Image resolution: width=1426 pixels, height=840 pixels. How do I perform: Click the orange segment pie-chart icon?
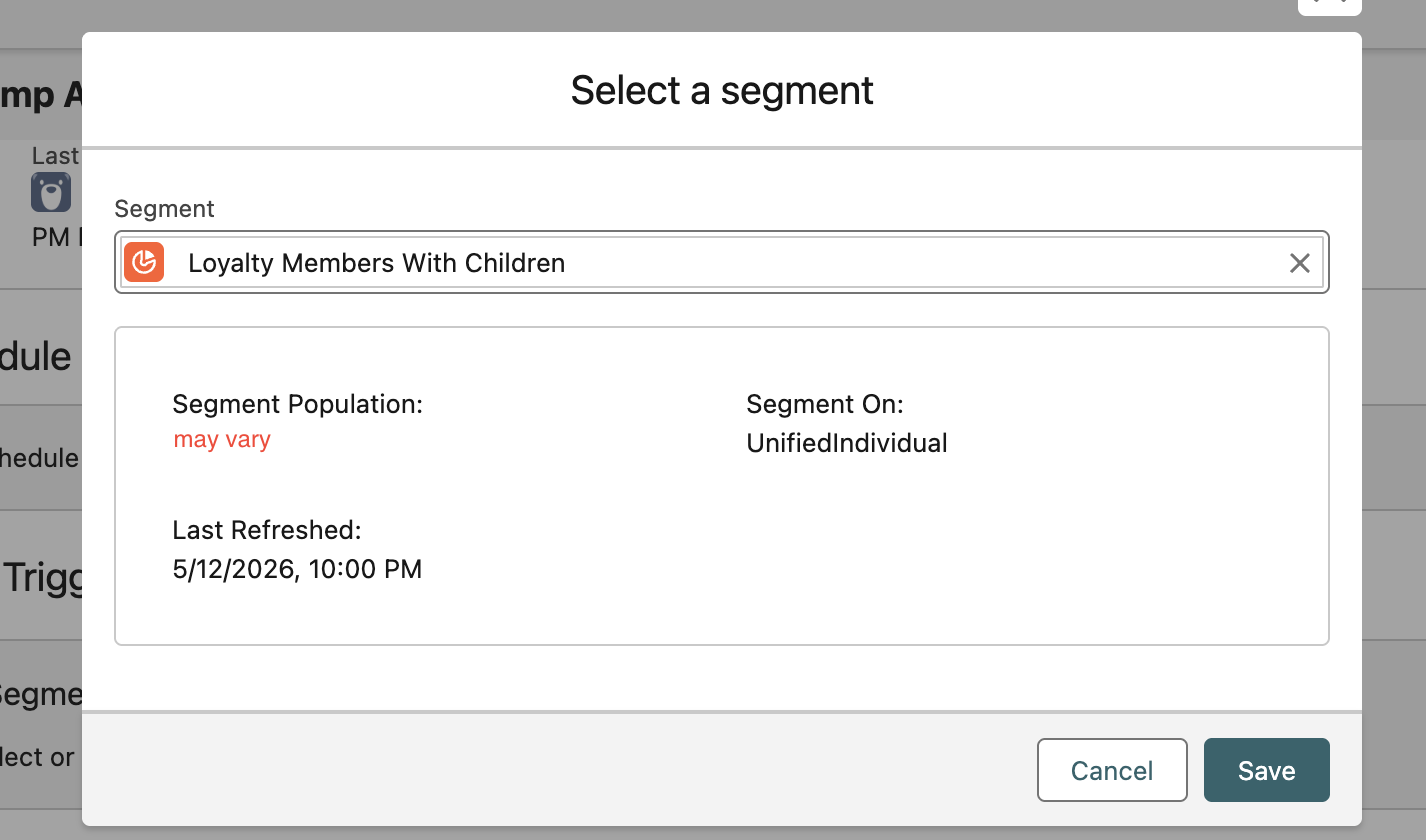tap(144, 262)
